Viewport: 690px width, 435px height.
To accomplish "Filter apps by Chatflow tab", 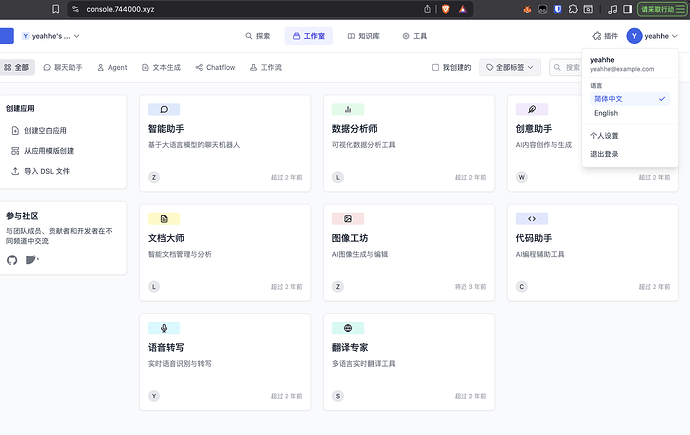I will (x=215, y=67).
